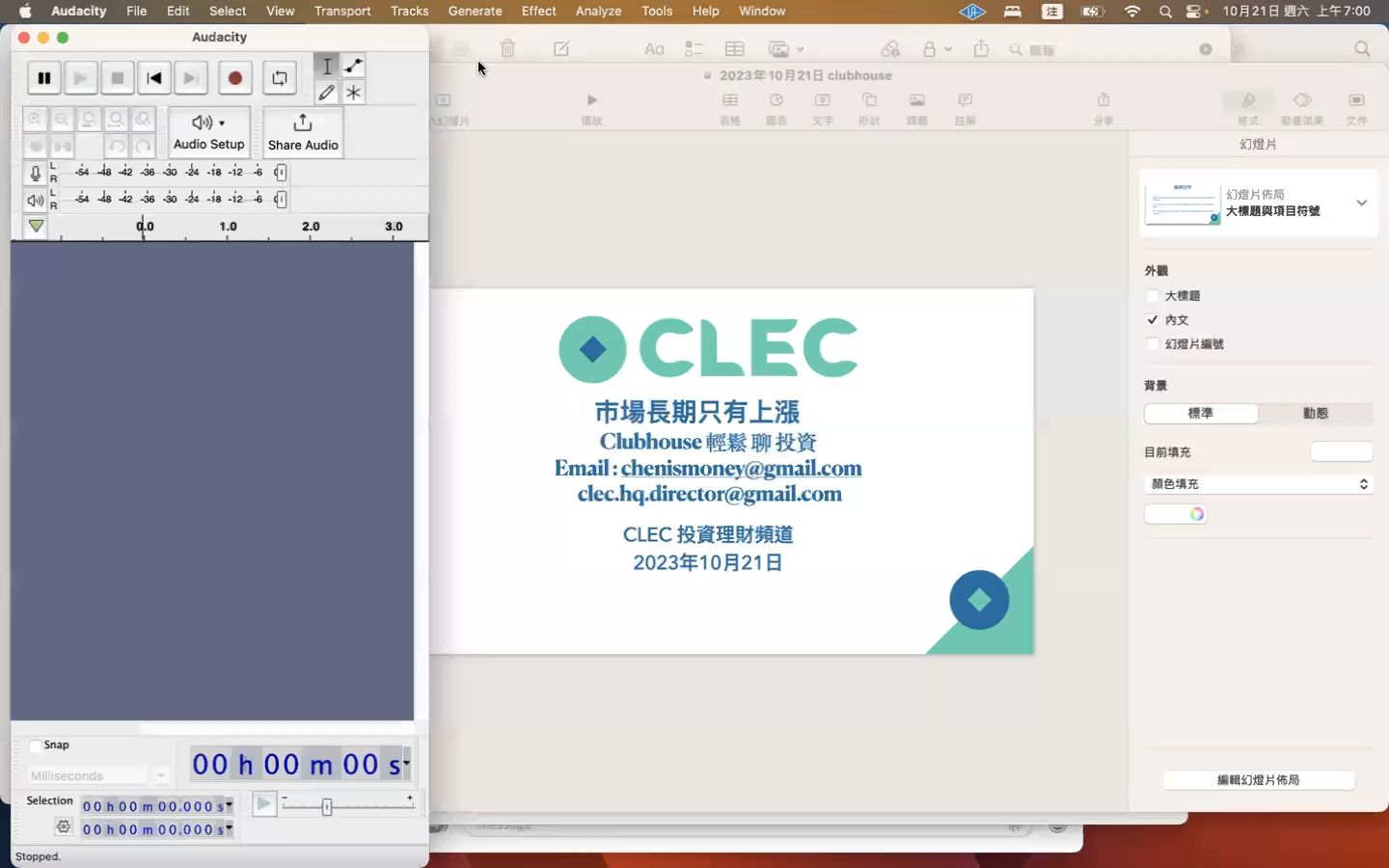Select the Draw (pencil) tool

tap(327, 93)
